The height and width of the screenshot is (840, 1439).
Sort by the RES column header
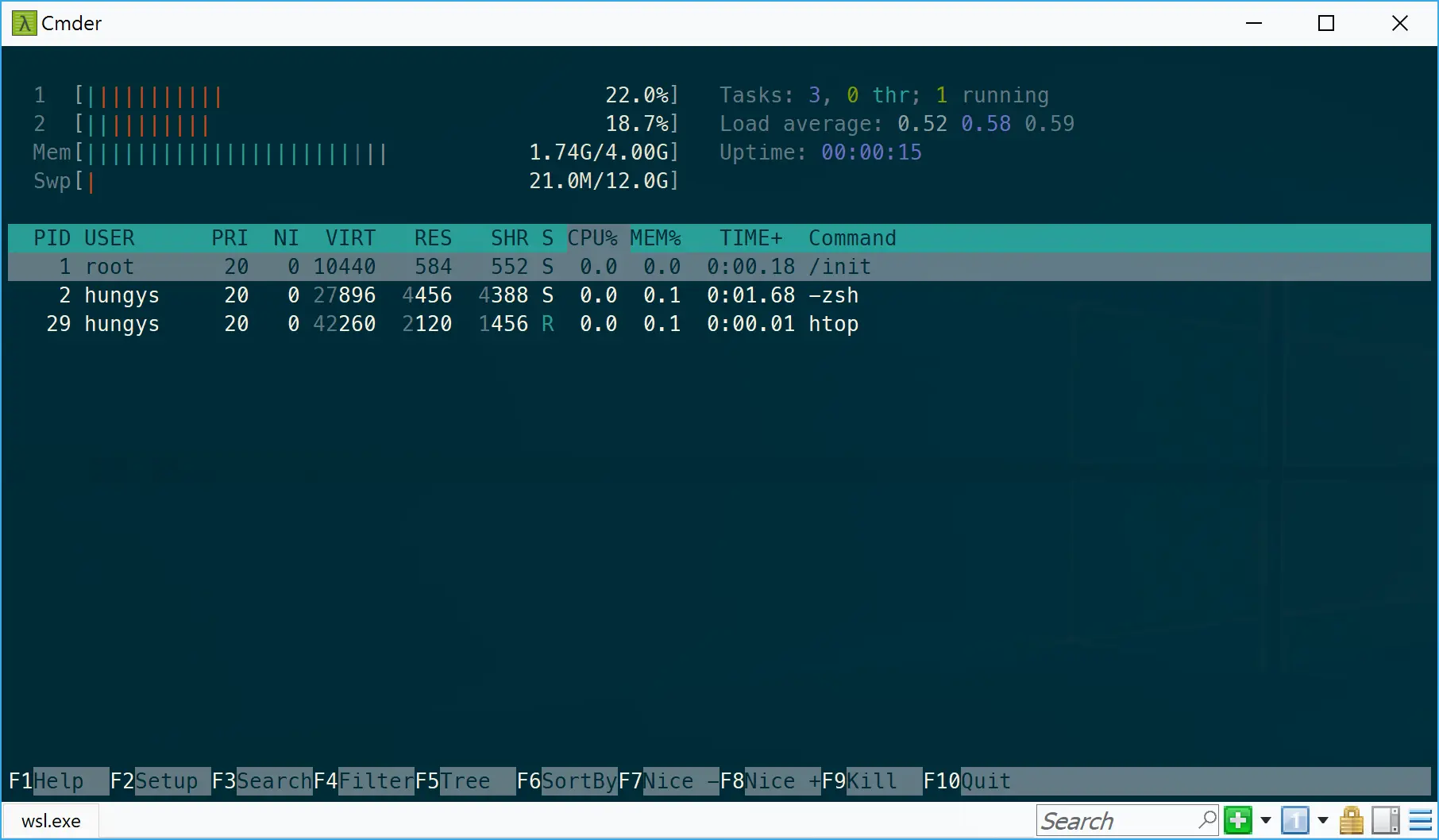(x=434, y=238)
